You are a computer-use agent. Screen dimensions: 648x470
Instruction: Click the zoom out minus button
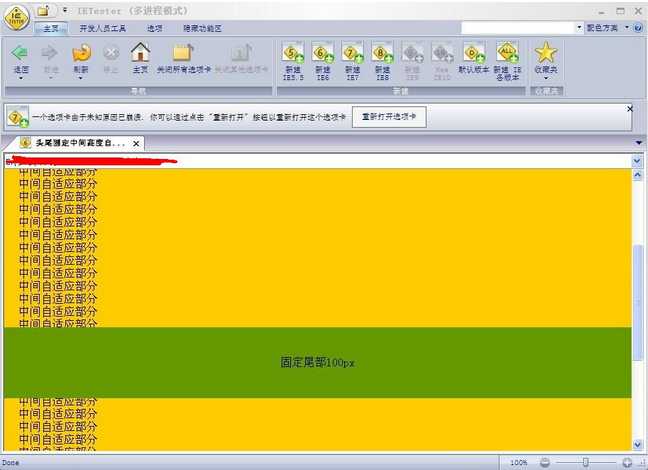pos(545,463)
